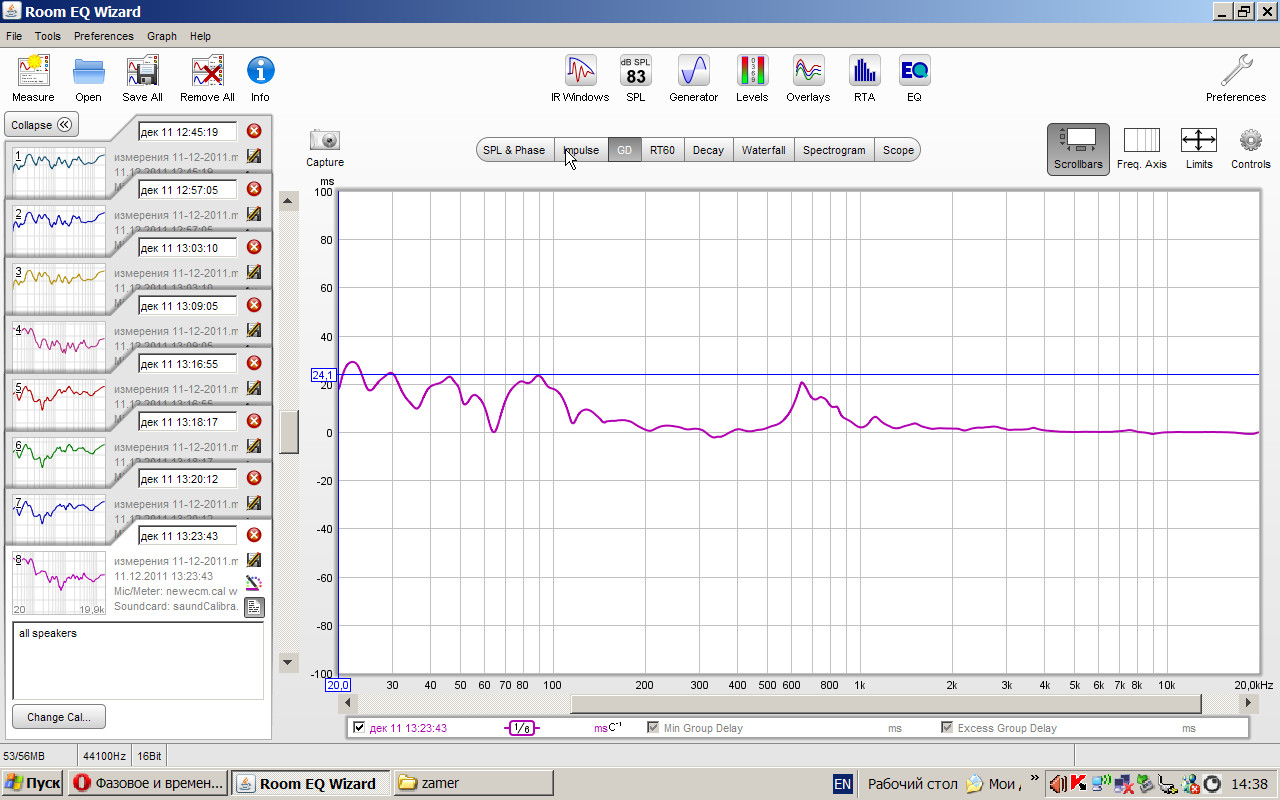Open the Levels meter icon
This screenshot has width=1280, height=800.
pos(752,79)
